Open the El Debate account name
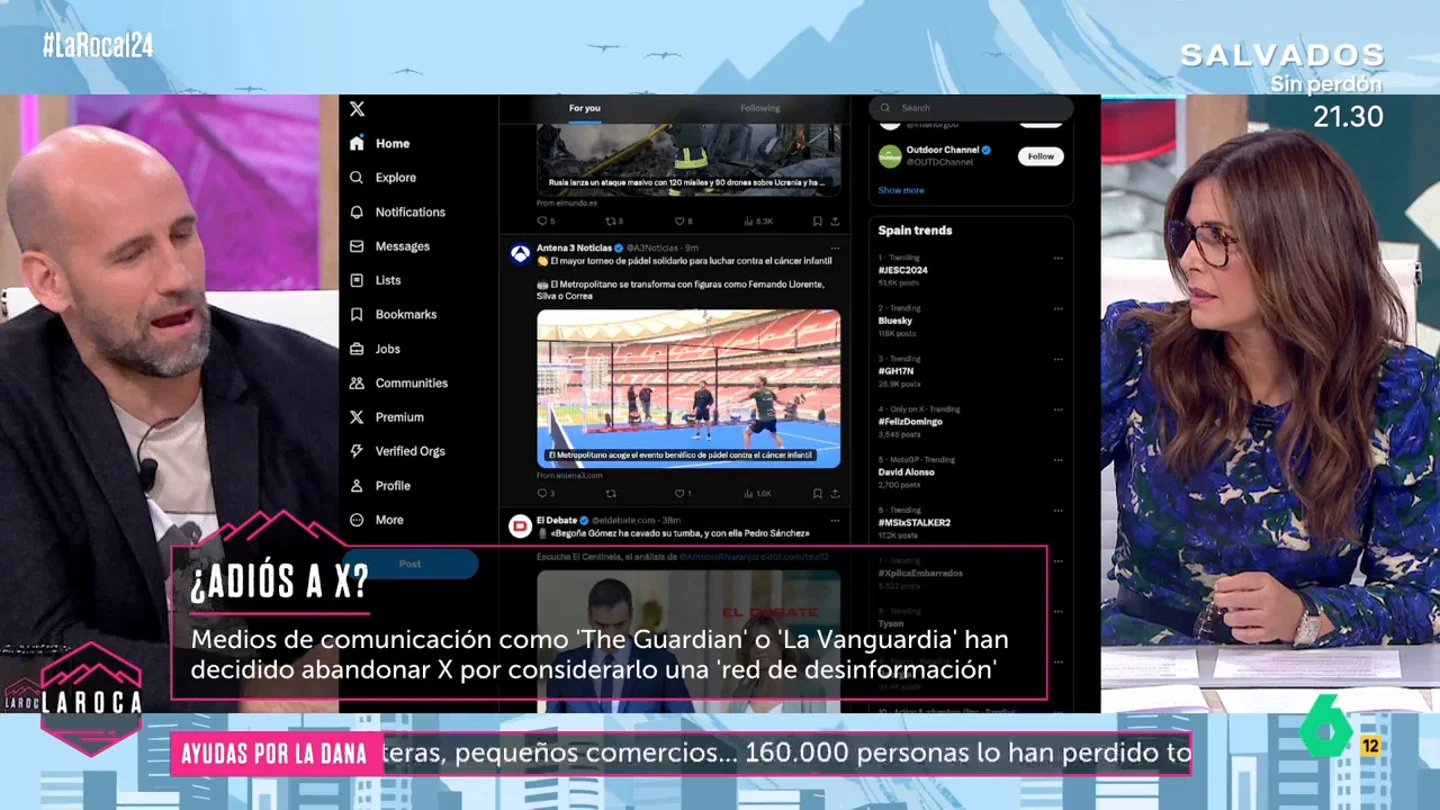Screen dimensions: 1440x810 [557, 520]
